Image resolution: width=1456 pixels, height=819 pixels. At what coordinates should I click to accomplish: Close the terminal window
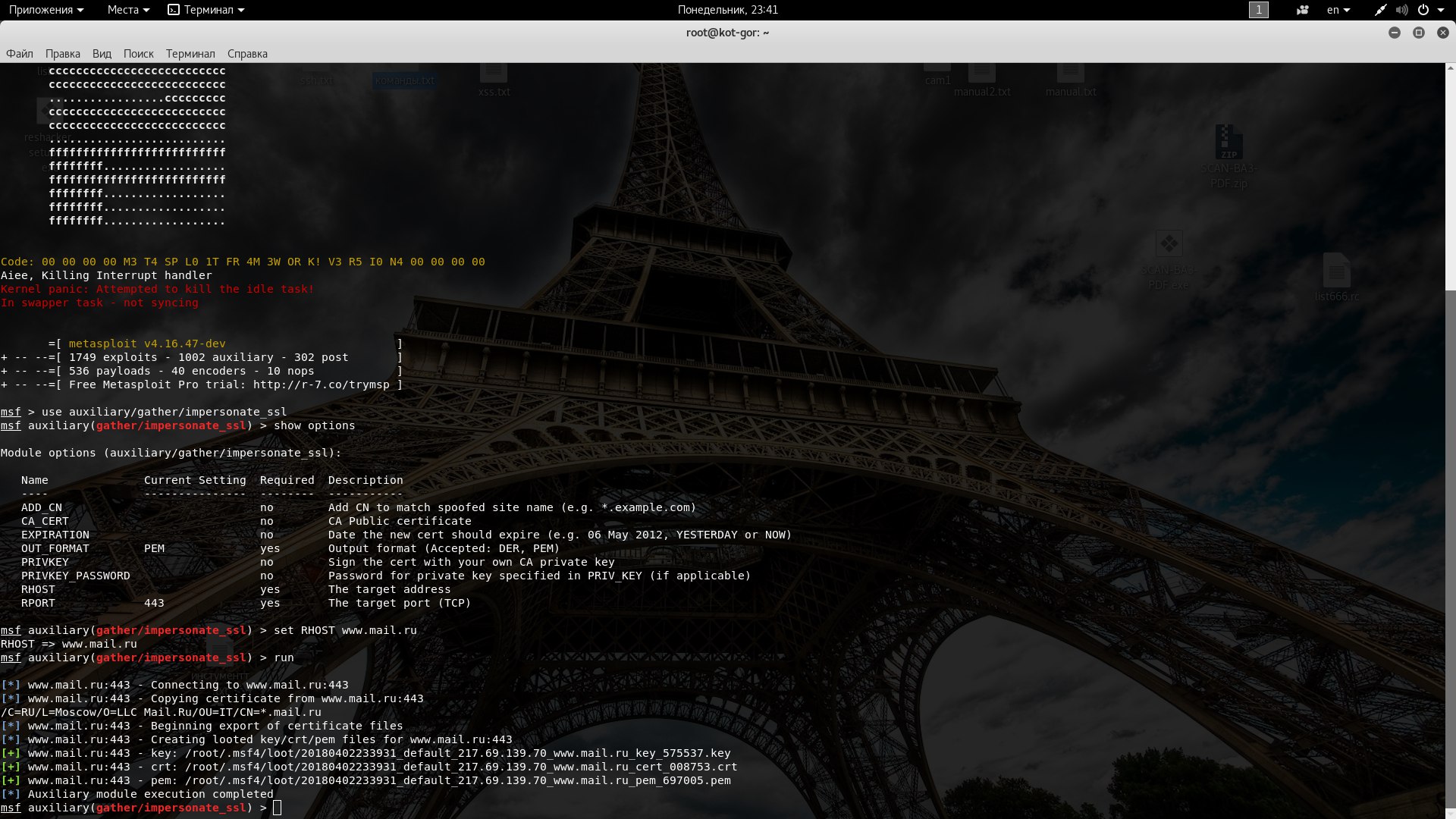click(1442, 33)
